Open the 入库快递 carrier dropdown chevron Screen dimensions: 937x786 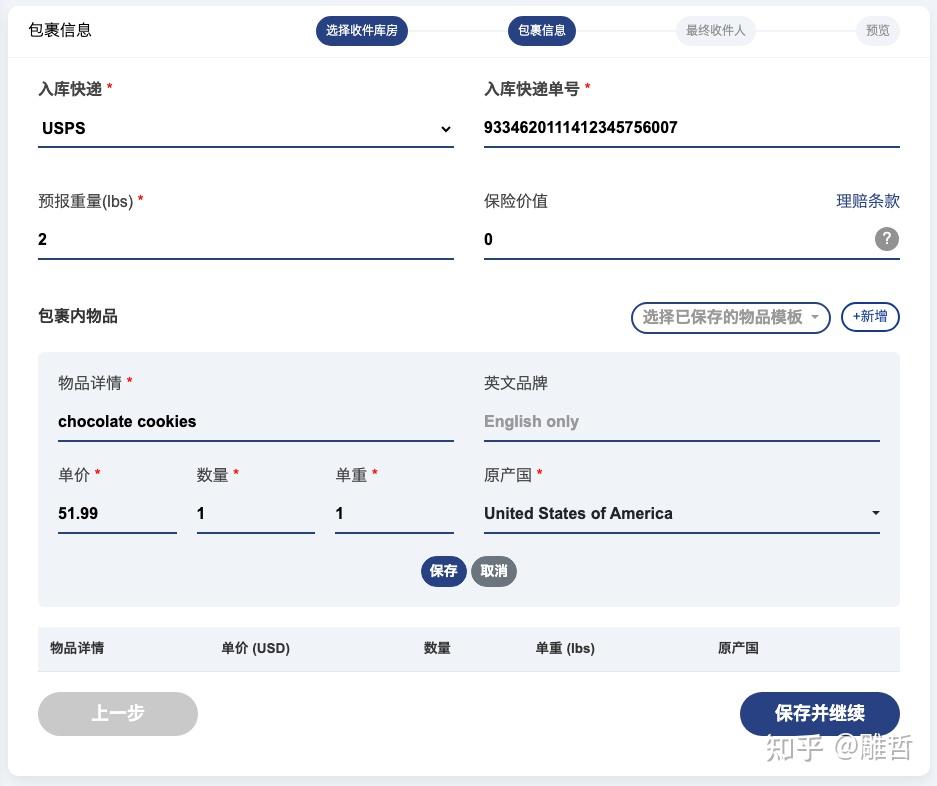click(446, 128)
